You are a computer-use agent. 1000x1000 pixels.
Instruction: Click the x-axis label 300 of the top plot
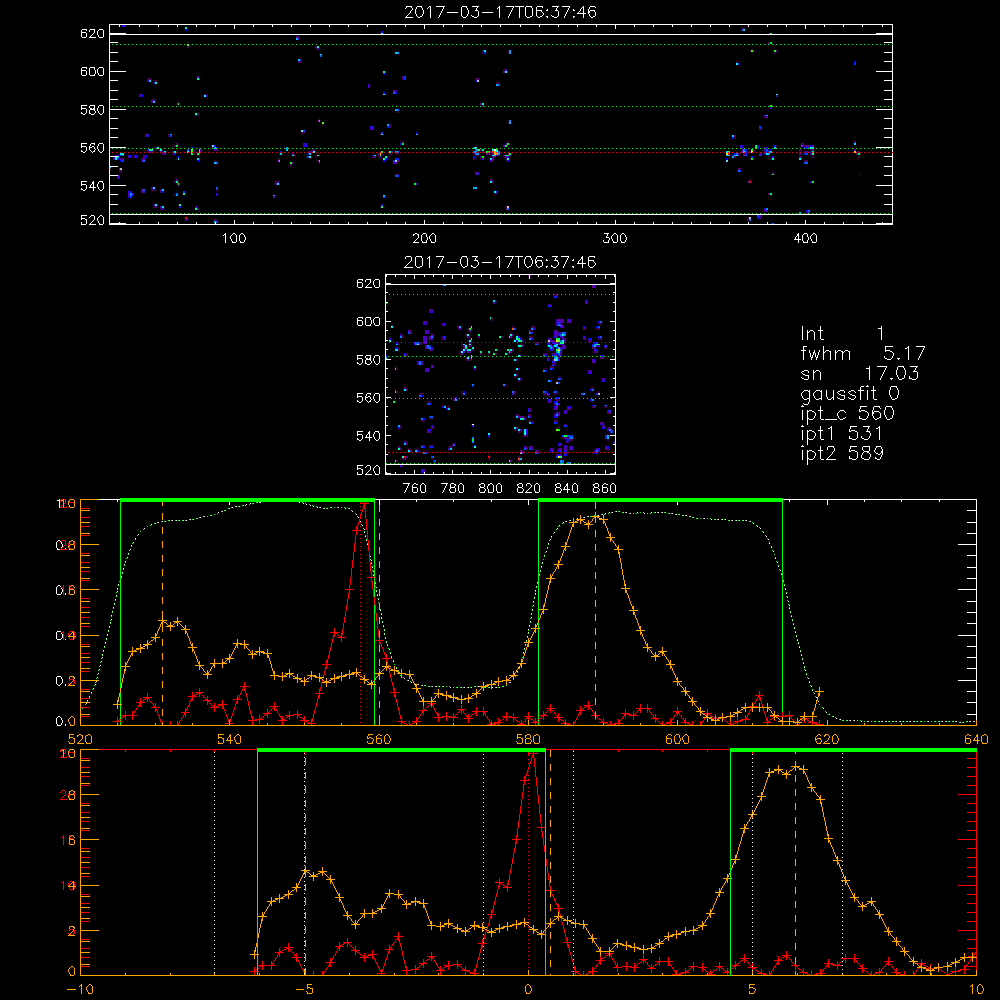(615, 239)
